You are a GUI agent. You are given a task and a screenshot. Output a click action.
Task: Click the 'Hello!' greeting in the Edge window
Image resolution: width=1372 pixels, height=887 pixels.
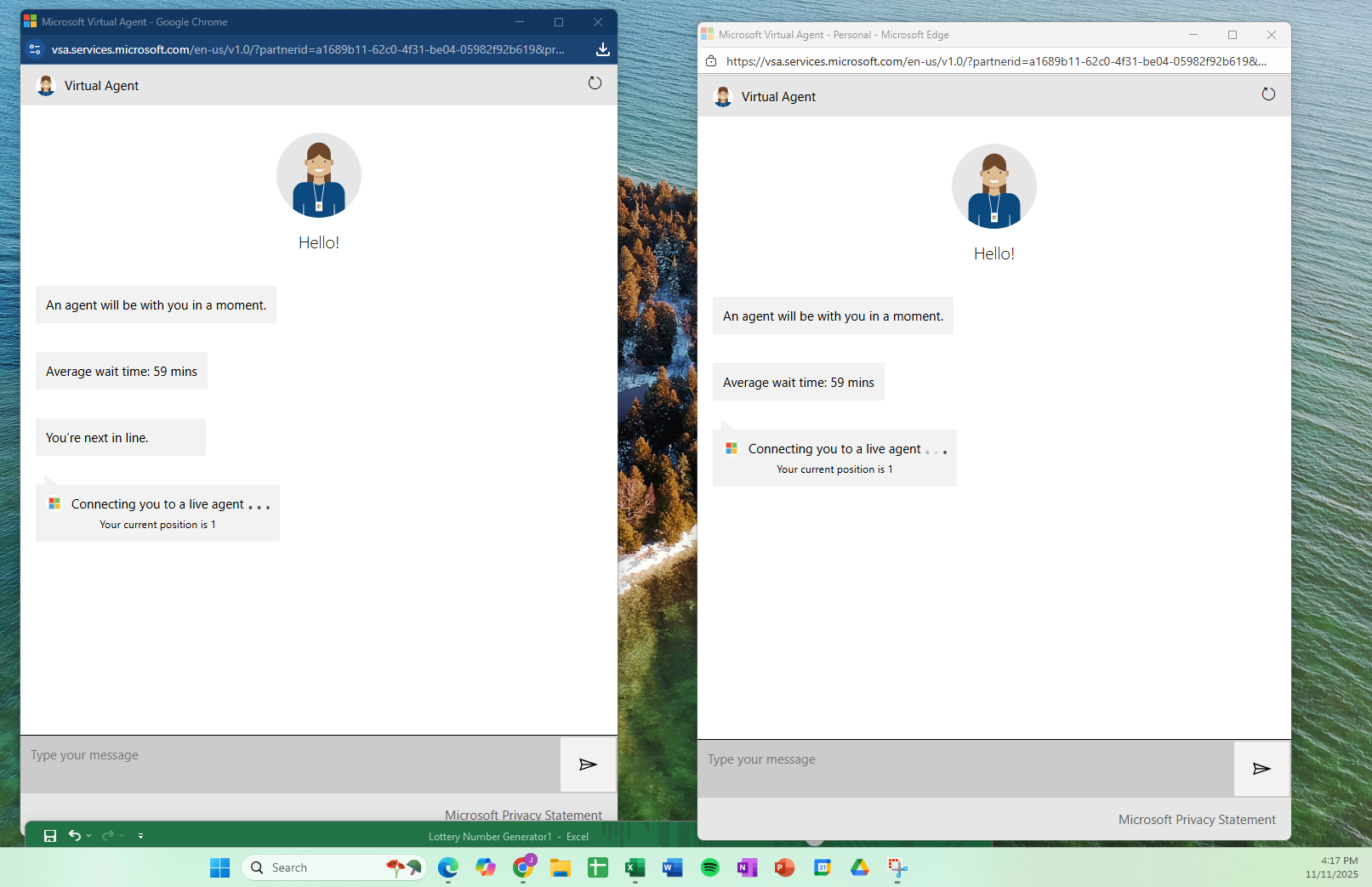pos(994,253)
